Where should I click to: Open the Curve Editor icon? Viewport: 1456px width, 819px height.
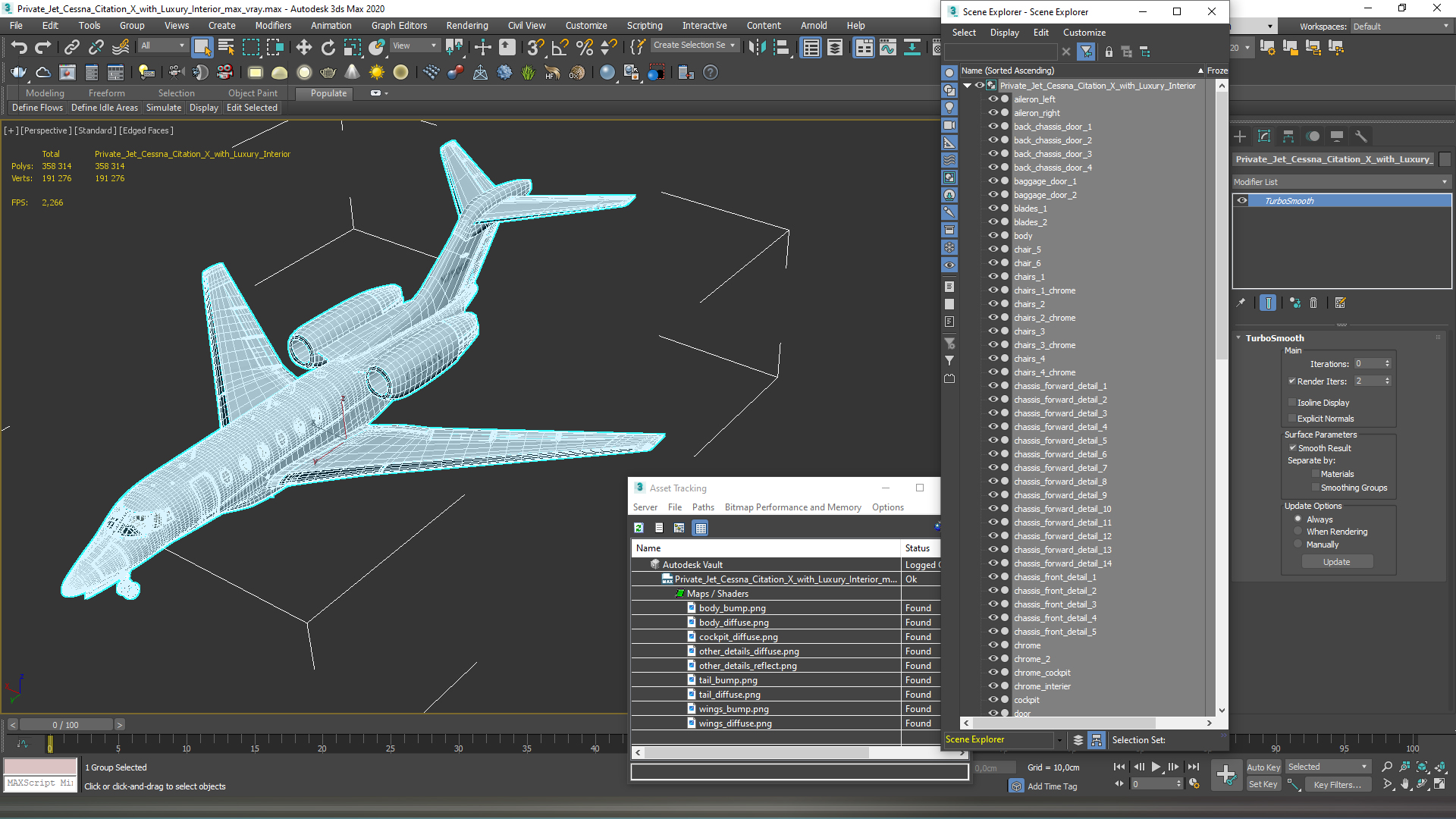point(887,47)
